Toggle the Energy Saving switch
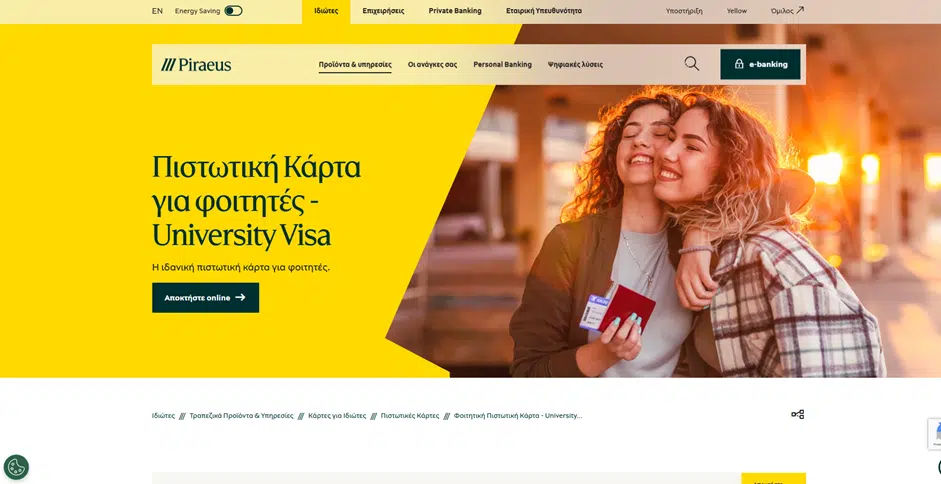The height and width of the screenshot is (484, 941). pos(233,11)
